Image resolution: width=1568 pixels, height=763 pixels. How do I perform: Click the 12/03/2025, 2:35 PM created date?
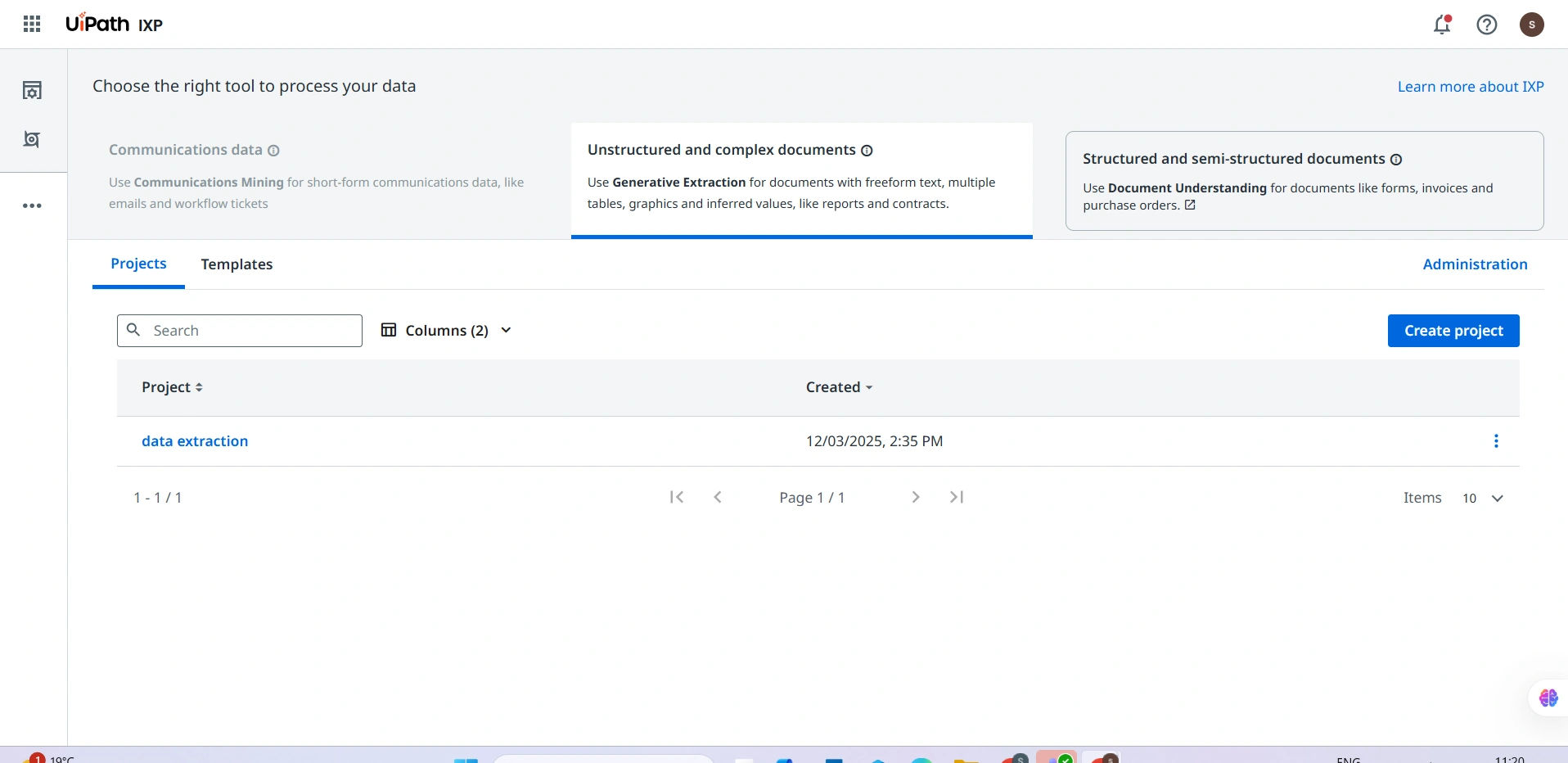[874, 441]
